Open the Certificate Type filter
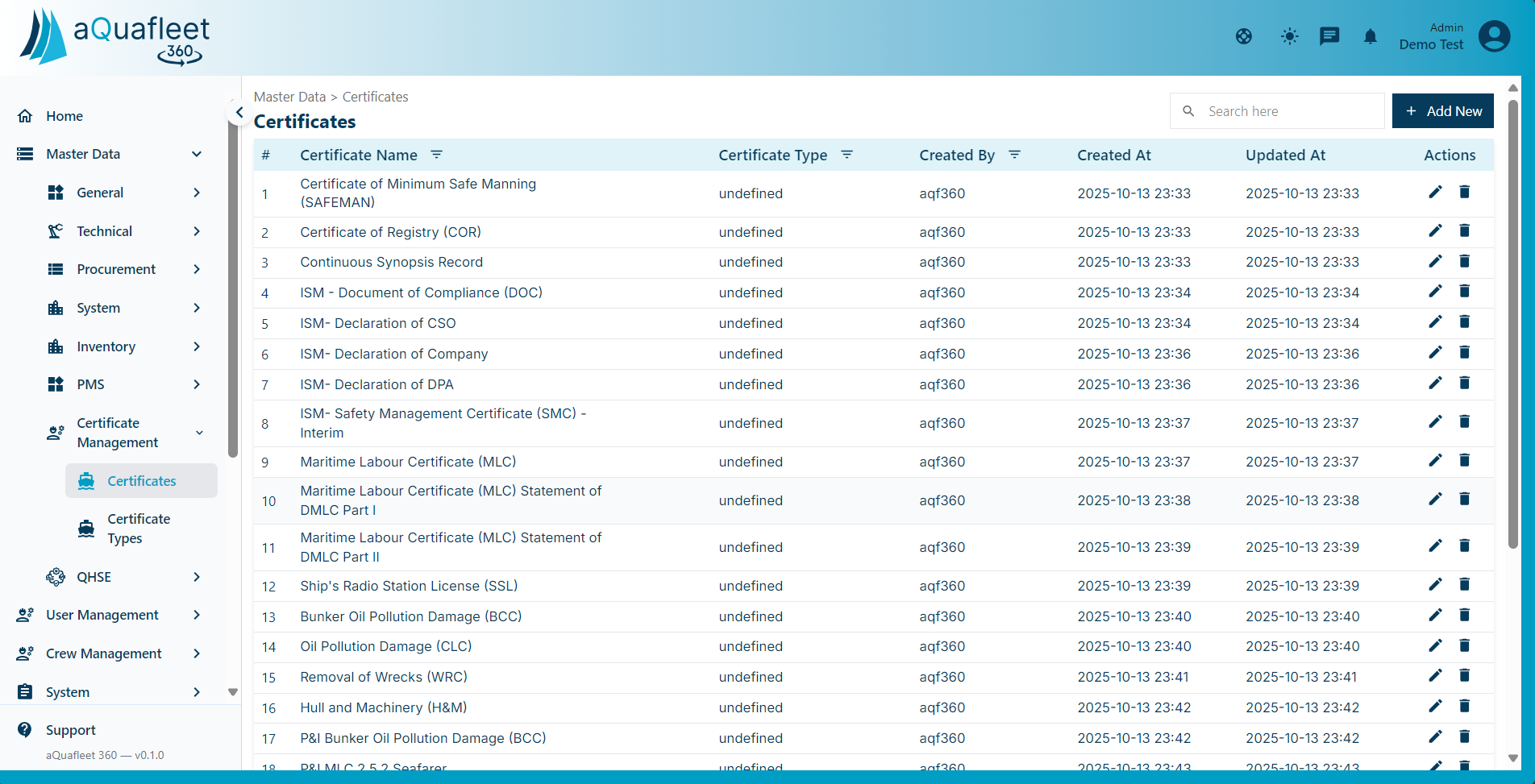The image size is (1535, 784). point(847,155)
